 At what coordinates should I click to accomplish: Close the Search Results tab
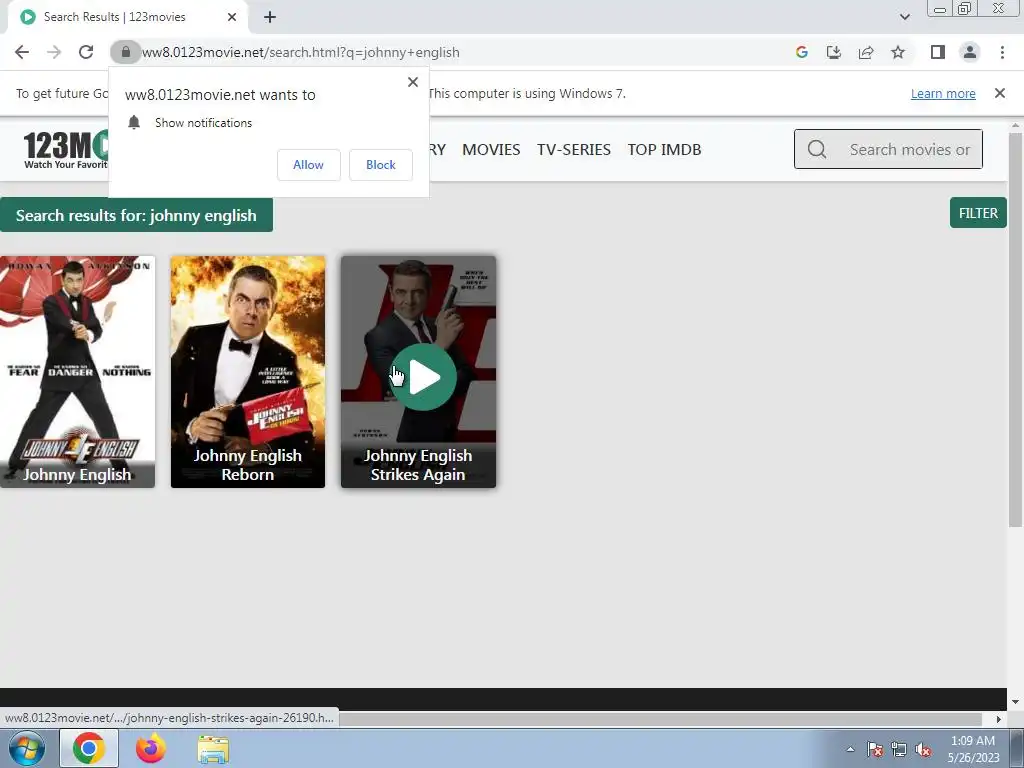click(232, 17)
